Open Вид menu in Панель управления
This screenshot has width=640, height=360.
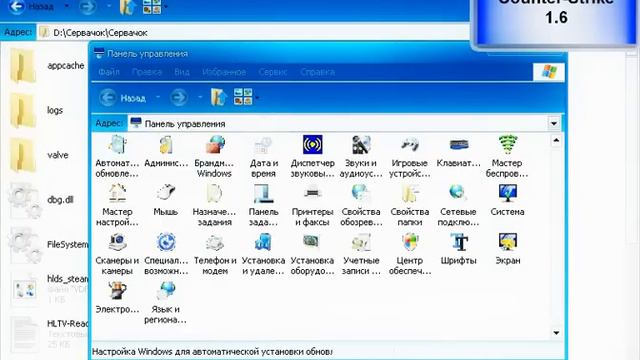pyautogui.click(x=182, y=72)
